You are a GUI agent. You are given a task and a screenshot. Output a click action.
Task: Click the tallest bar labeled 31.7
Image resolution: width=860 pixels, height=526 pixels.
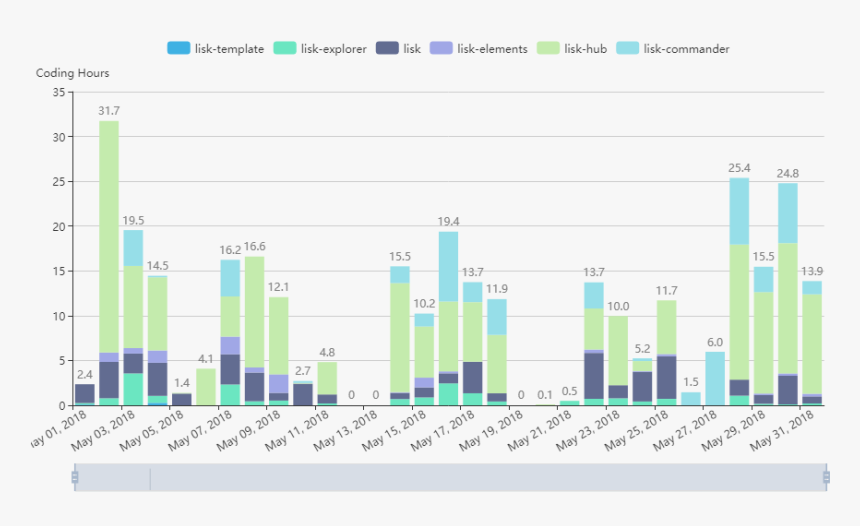[109, 263]
